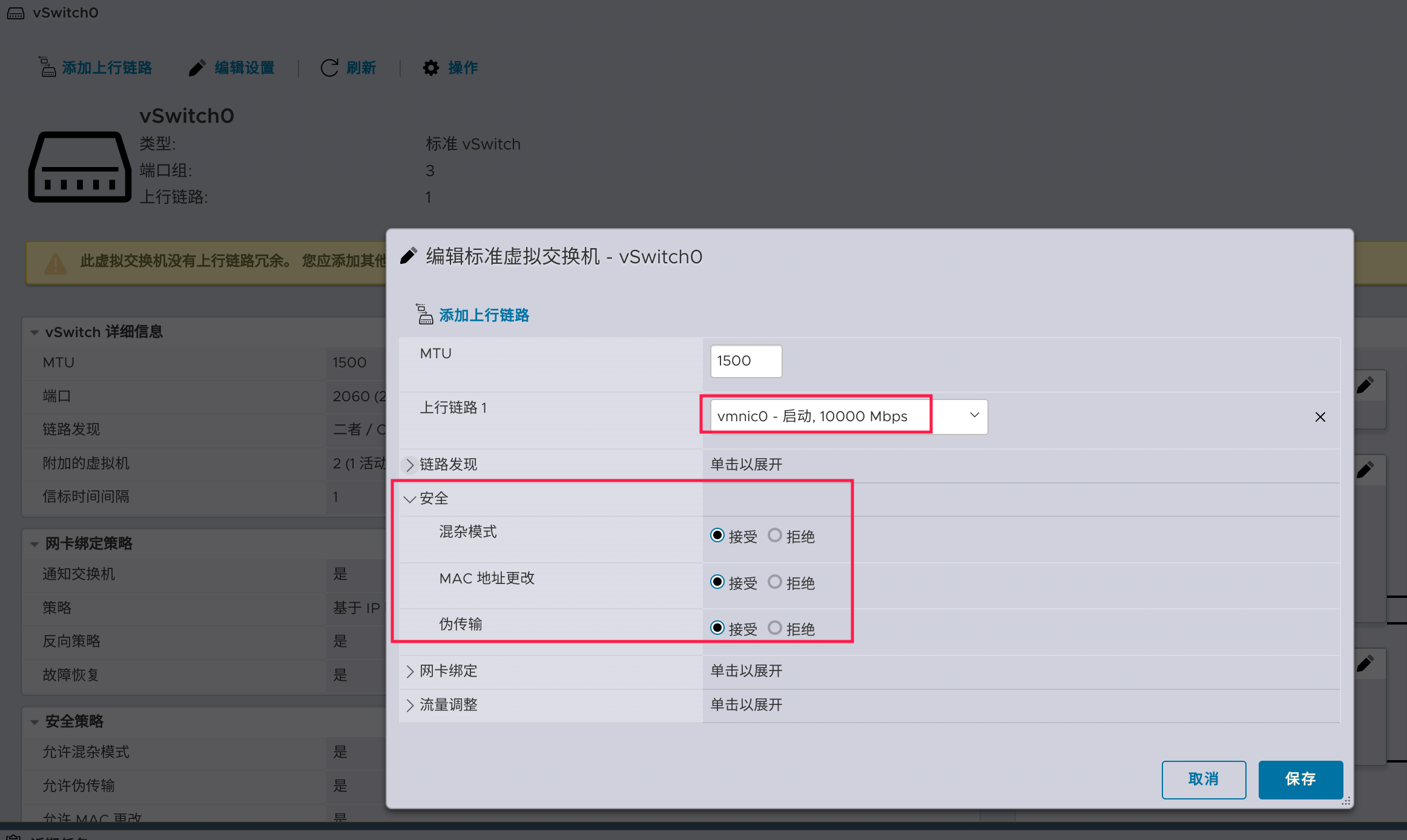Select 接受 for 伪传输
The image size is (1407, 840).
(x=717, y=628)
